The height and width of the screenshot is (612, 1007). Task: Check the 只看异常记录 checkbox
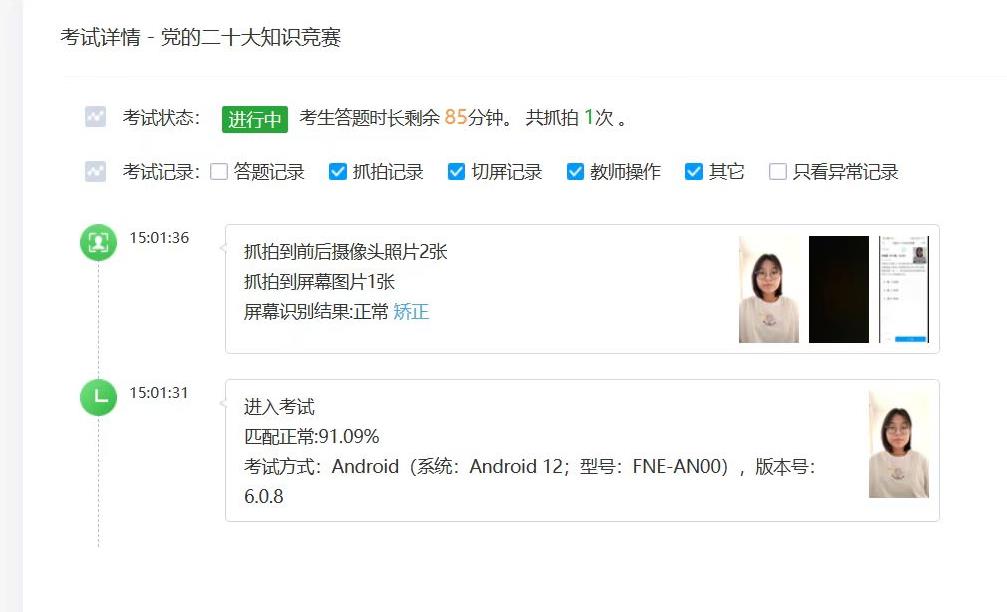click(778, 171)
